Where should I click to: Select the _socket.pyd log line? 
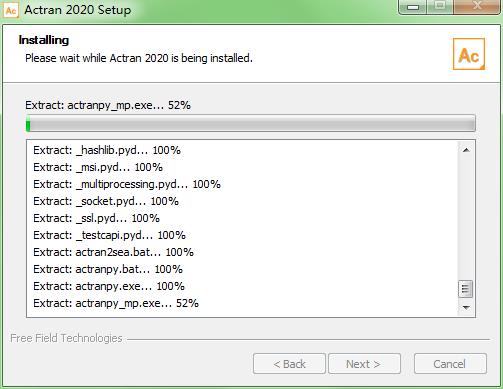106,201
